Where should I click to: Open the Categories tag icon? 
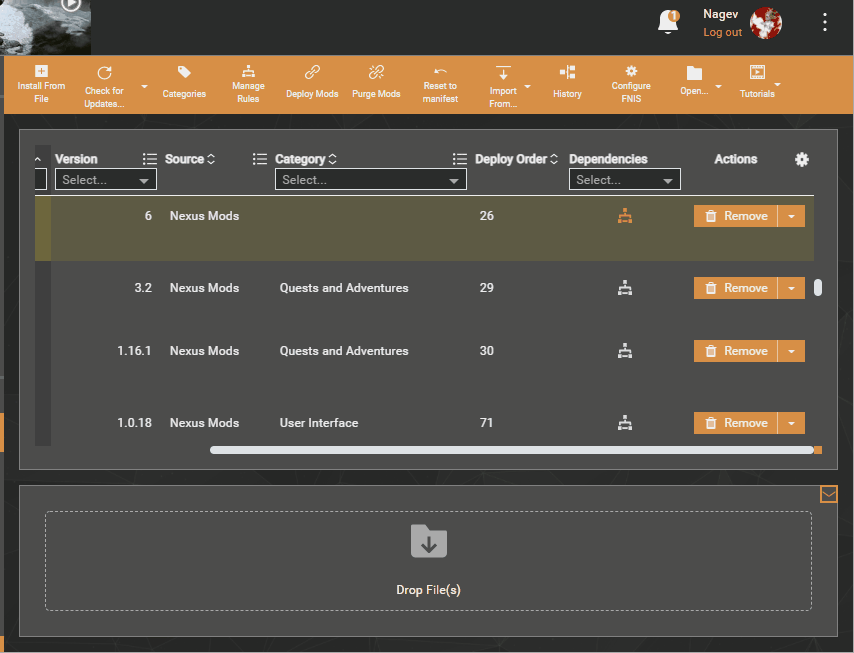[x=184, y=72]
